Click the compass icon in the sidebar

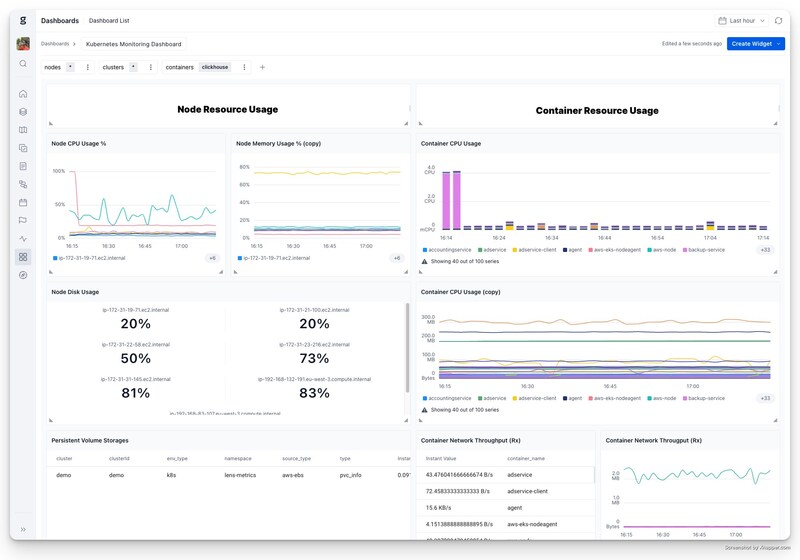23,275
